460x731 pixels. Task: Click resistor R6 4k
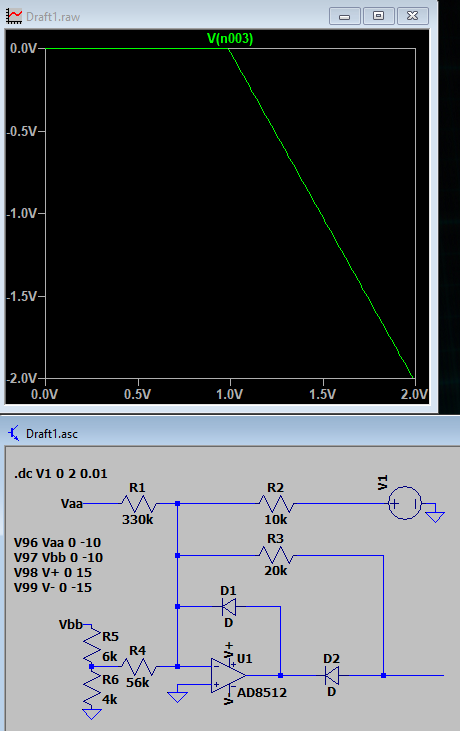92,688
